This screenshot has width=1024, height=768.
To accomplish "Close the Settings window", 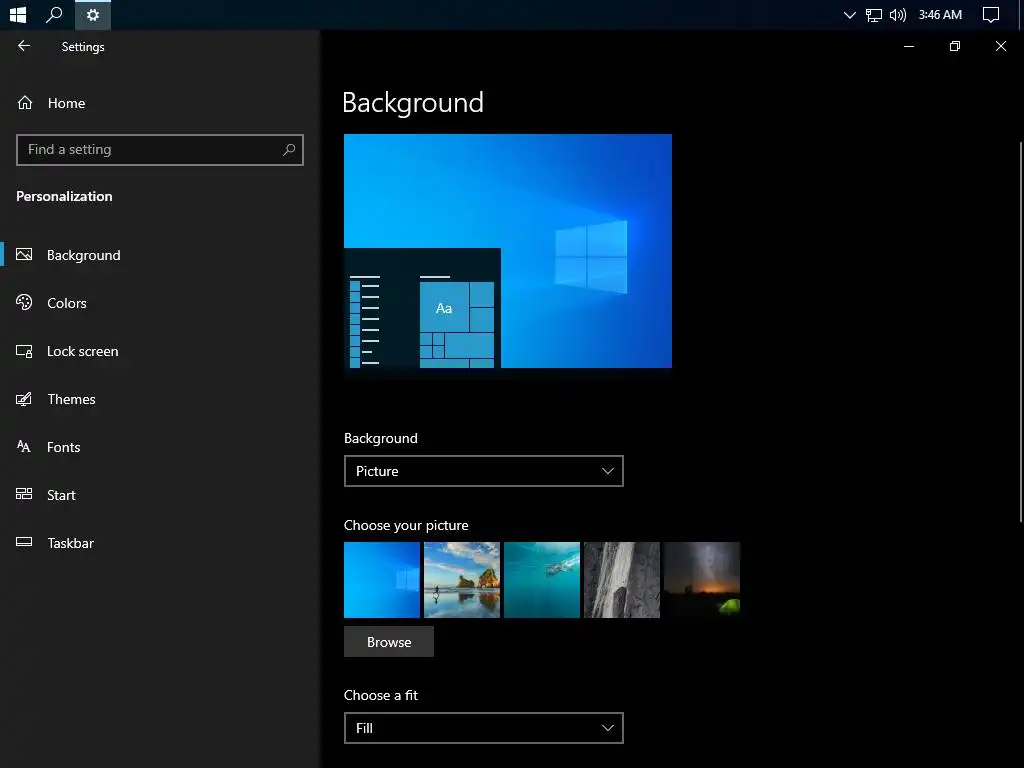I will point(1000,46).
